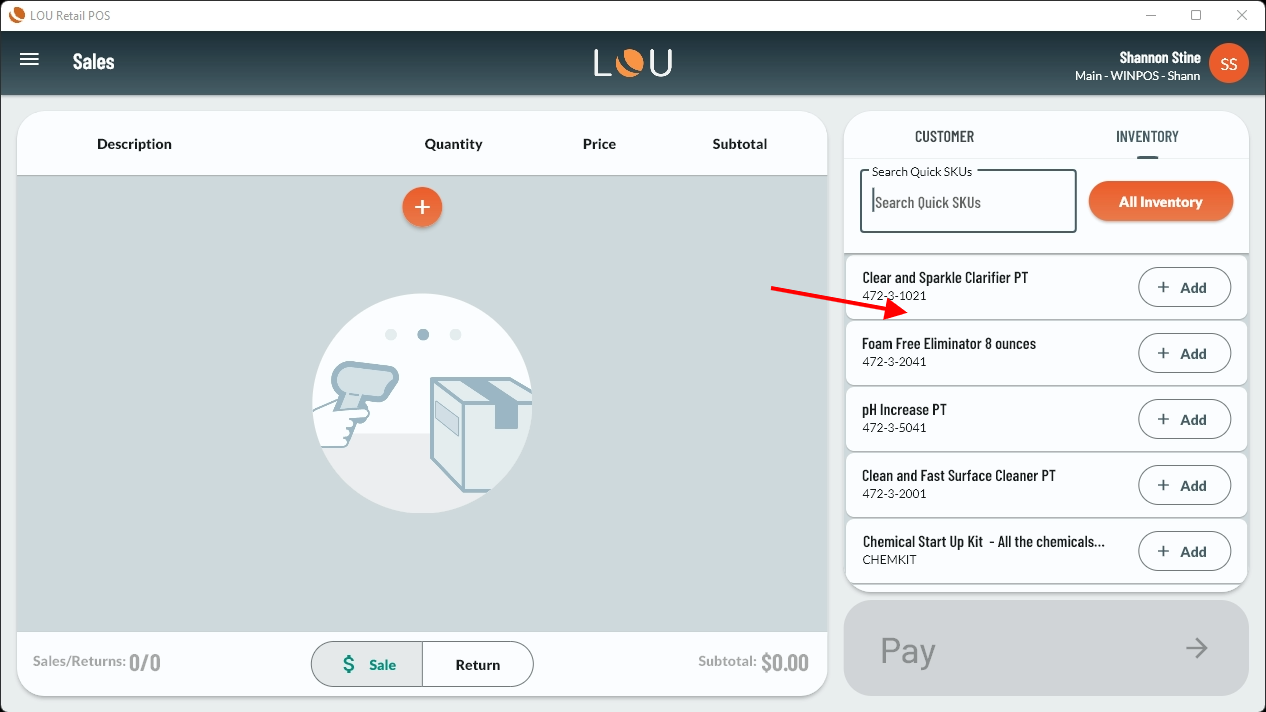Click Clean and Fast Surface Cleaner name
1266x712 pixels.
959,476
